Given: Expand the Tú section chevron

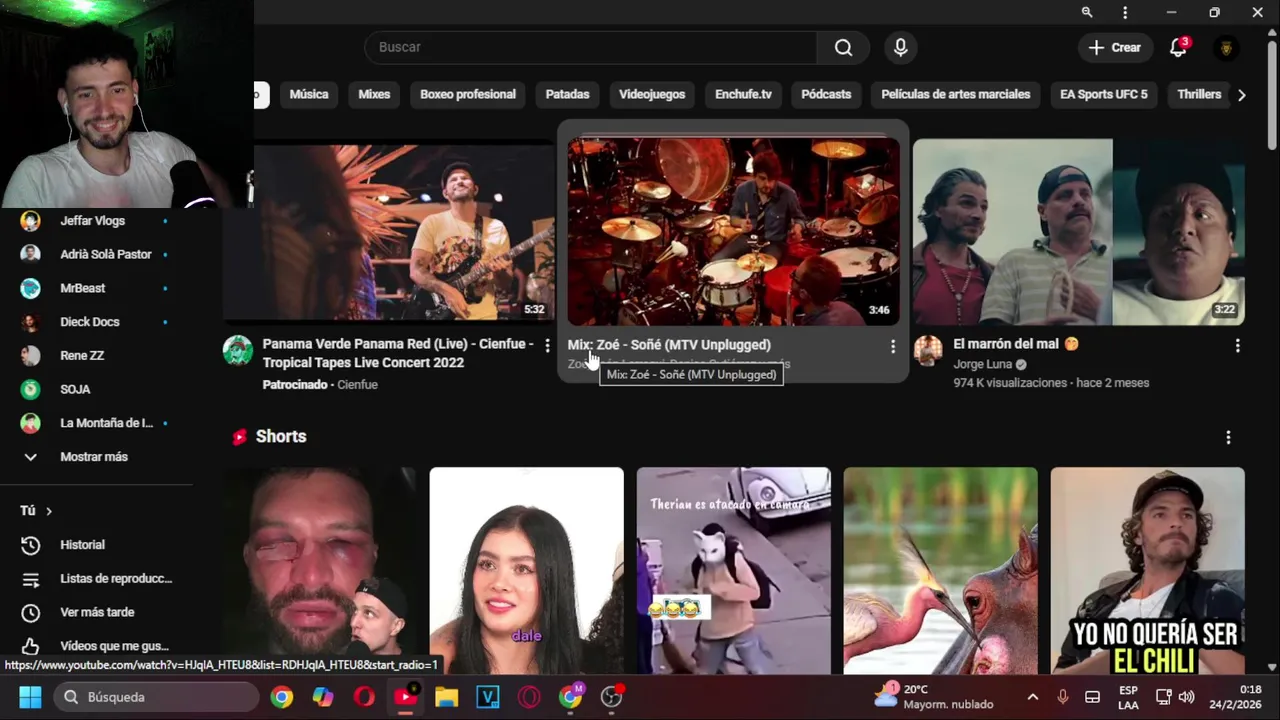Looking at the screenshot, I should (48, 511).
